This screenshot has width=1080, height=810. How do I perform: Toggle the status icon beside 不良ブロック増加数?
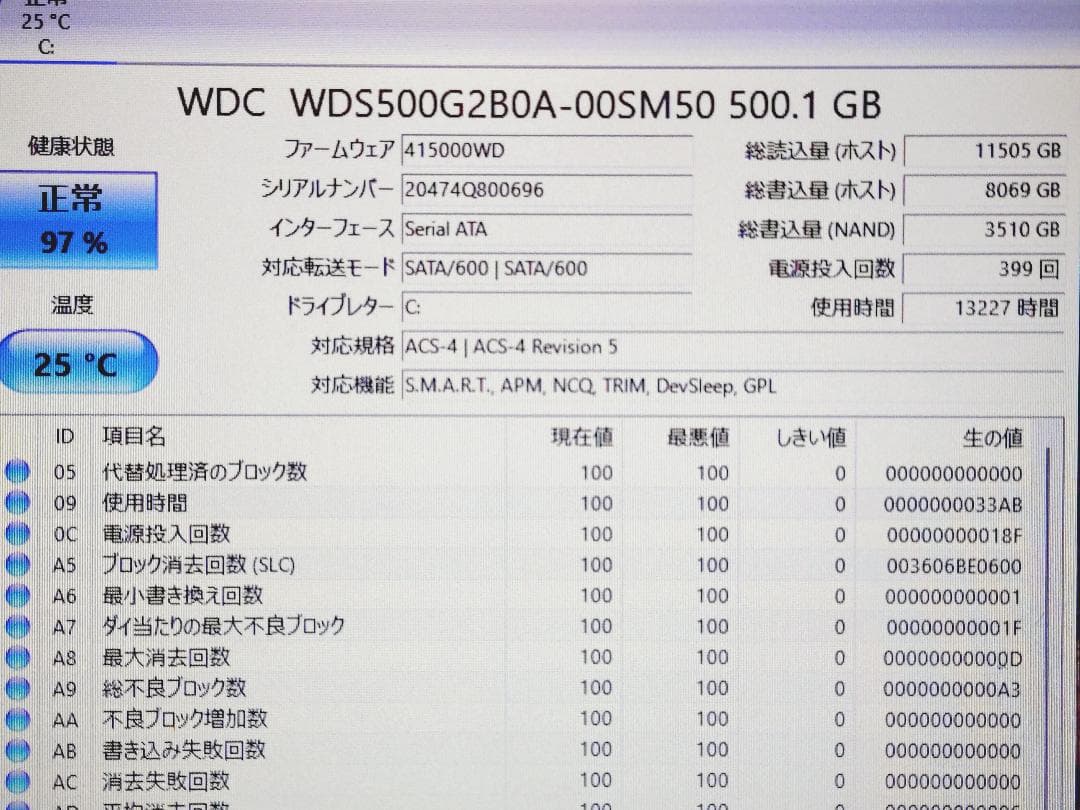(18, 718)
